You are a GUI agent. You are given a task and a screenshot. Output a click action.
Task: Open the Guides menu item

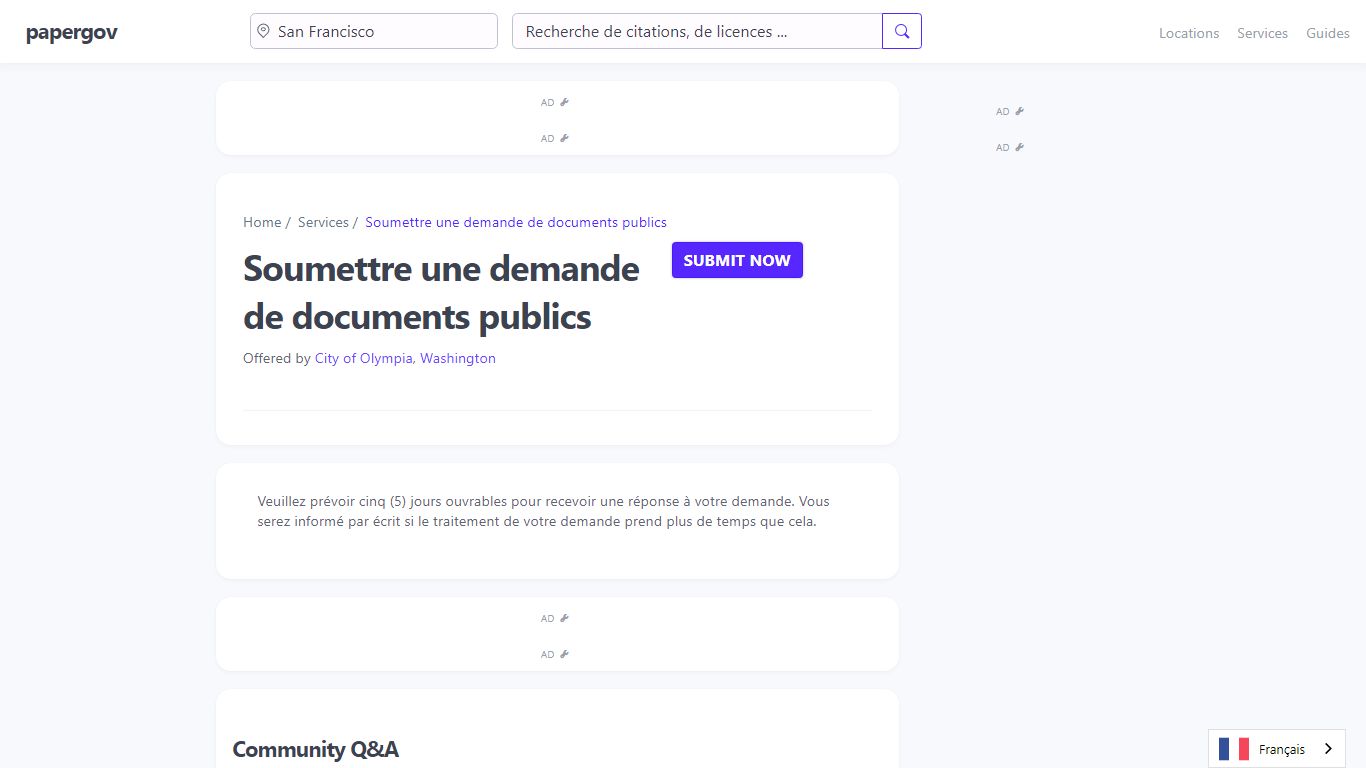click(x=1328, y=33)
